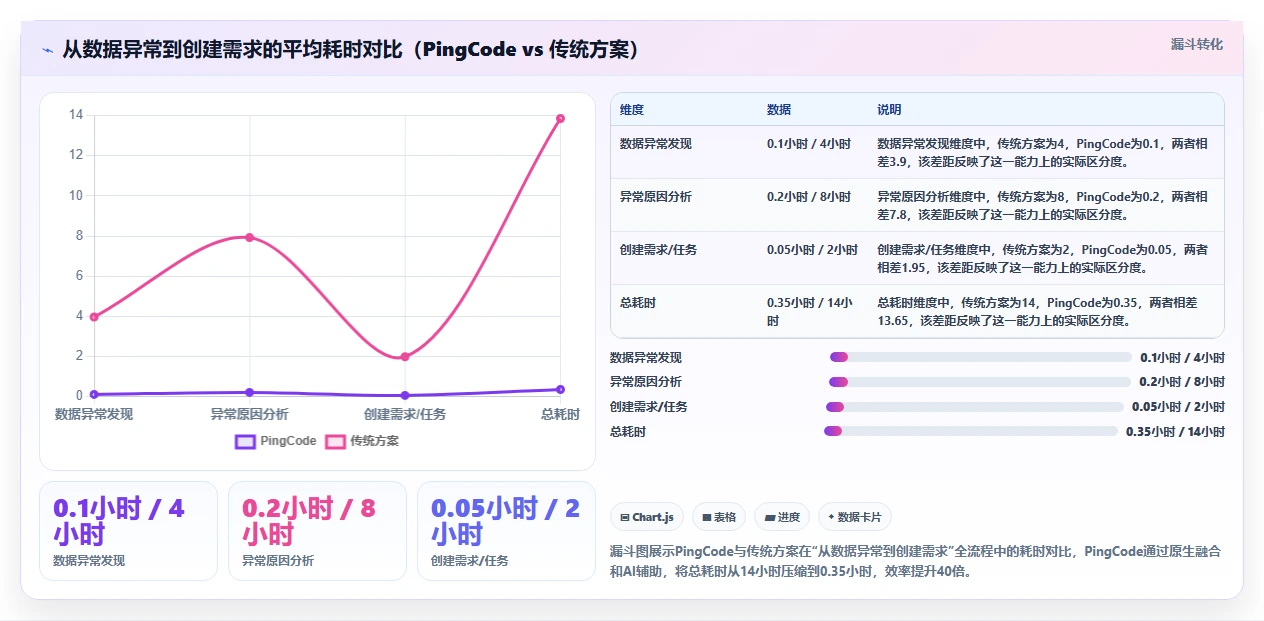Click table cell 0.35小时 / 14小时
The width and height of the screenshot is (1264, 621).
tap(811, 312)
